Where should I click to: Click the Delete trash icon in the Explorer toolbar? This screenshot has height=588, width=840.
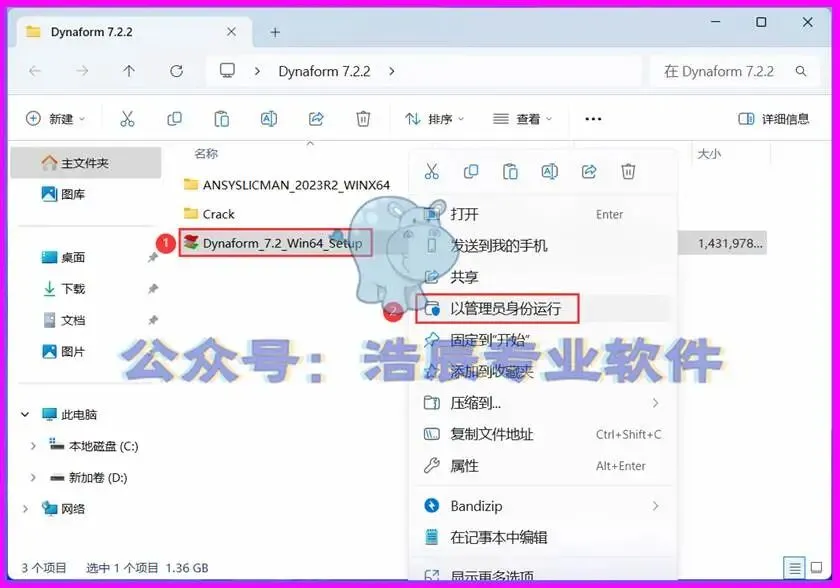point(363,118)
